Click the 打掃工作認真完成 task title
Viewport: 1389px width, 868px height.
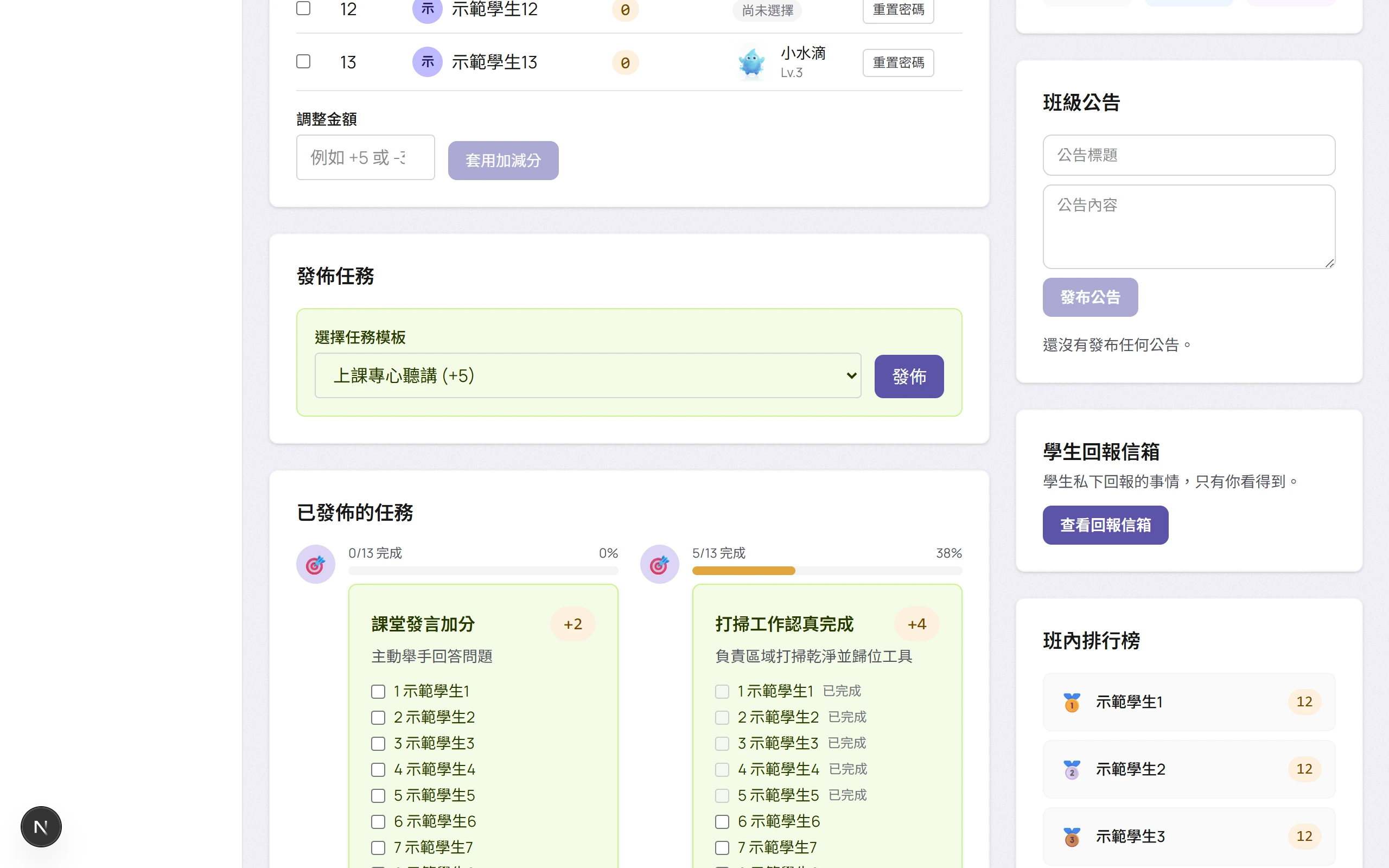coord(784,624)
